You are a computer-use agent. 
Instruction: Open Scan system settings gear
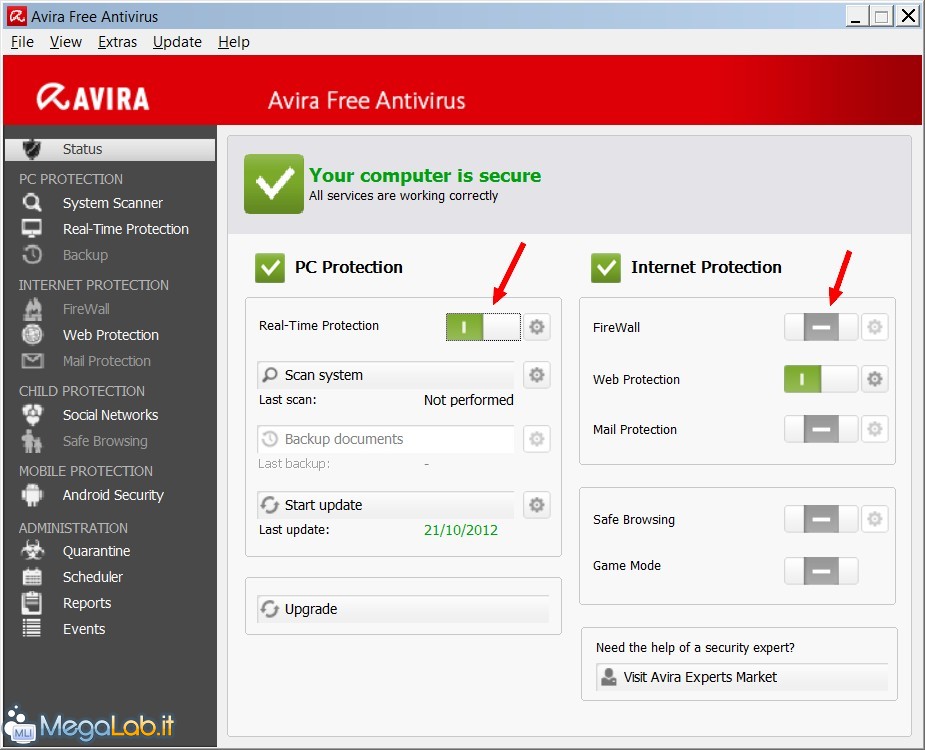click(536, 375)
